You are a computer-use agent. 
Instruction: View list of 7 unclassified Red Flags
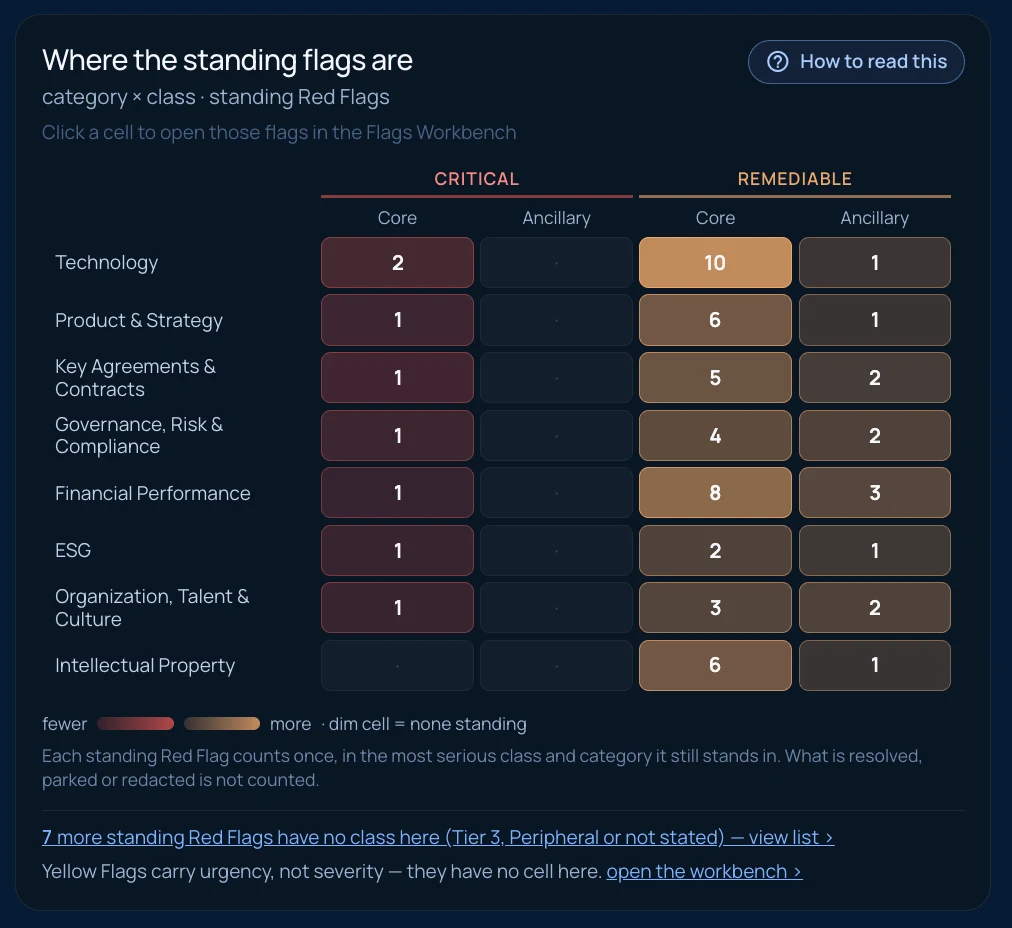click(x=438, y=837)
